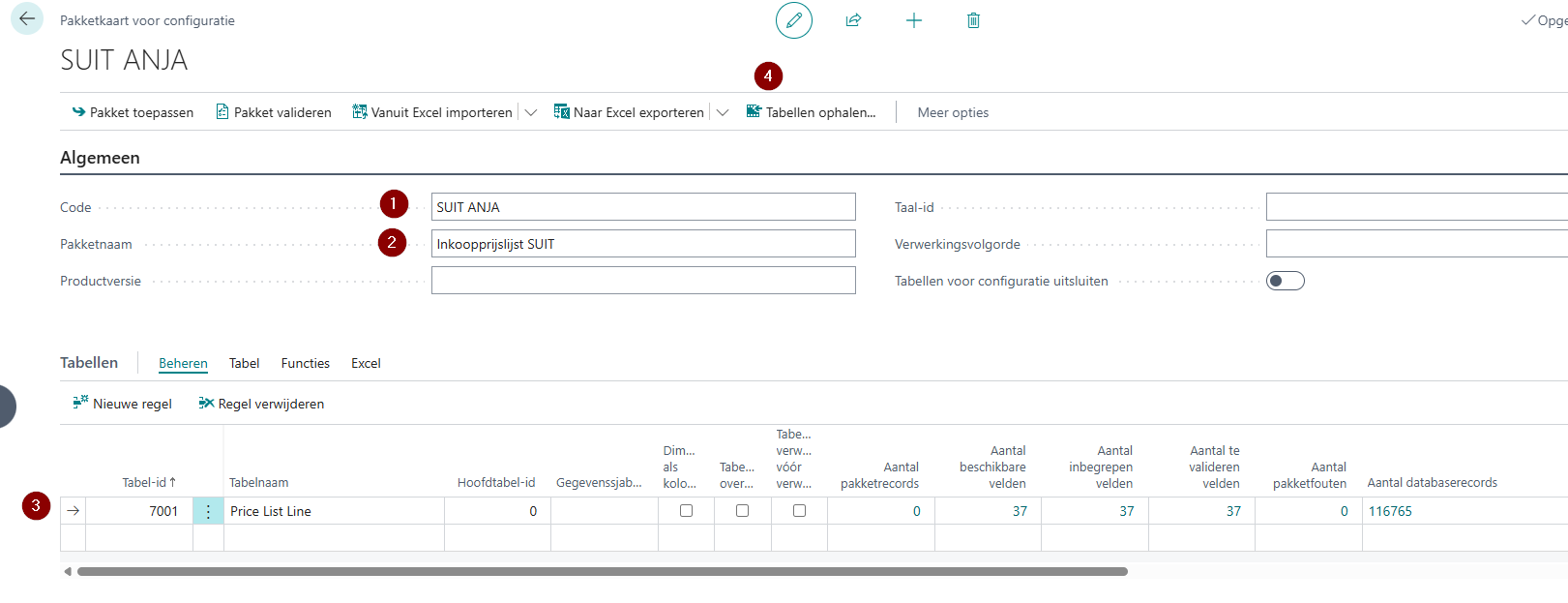Open the Excel menu tab
The height and width of the screenshot is (603, 1568).
pos(366,363)
